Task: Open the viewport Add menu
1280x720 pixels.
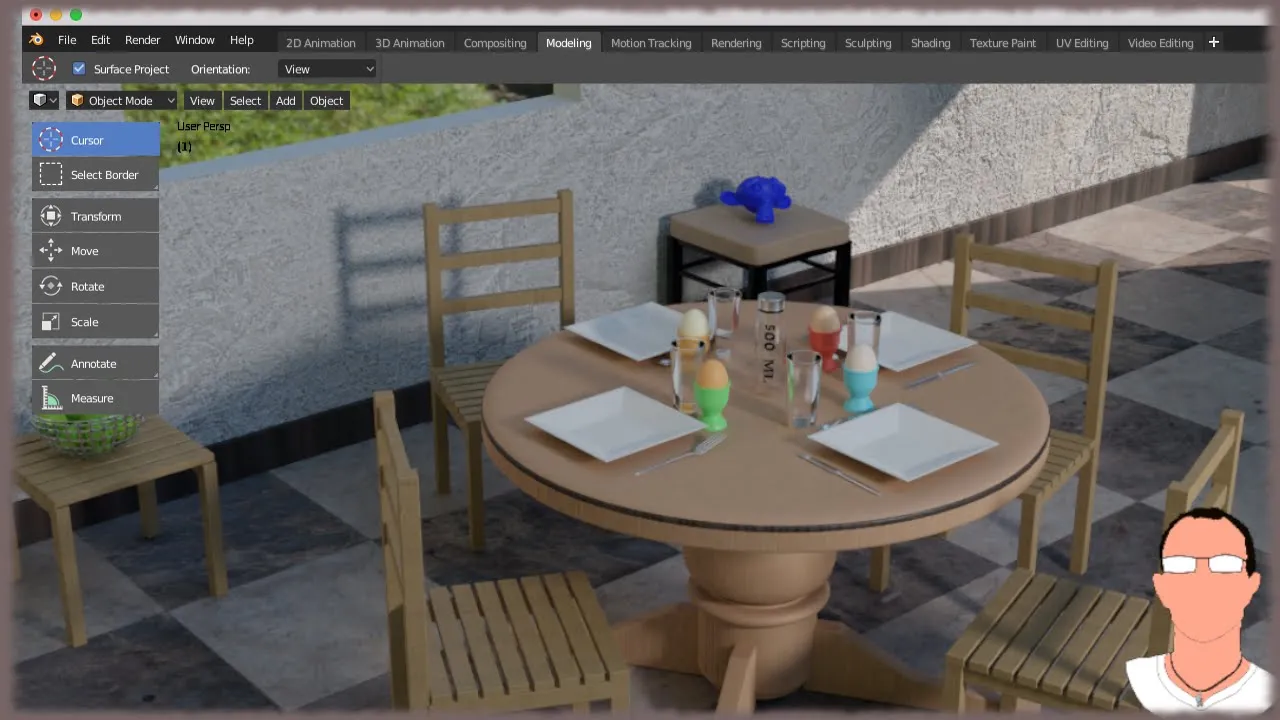Action: click(x=286, y=100)
